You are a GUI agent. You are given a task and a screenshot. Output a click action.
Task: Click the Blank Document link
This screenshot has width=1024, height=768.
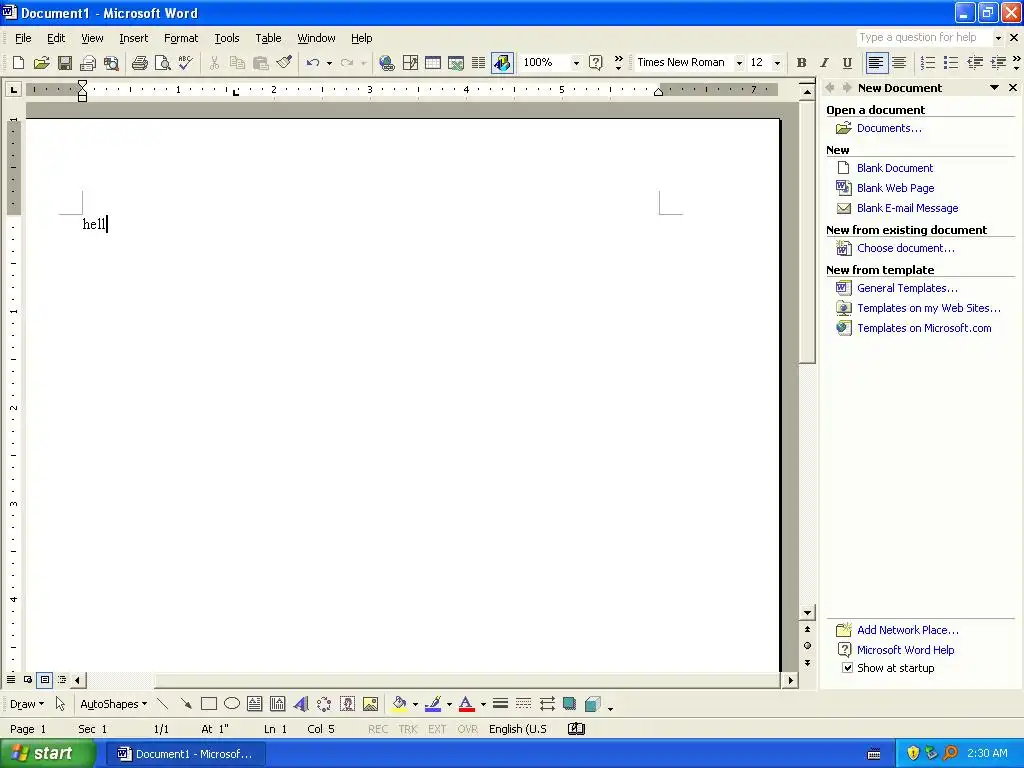point(895,168)
